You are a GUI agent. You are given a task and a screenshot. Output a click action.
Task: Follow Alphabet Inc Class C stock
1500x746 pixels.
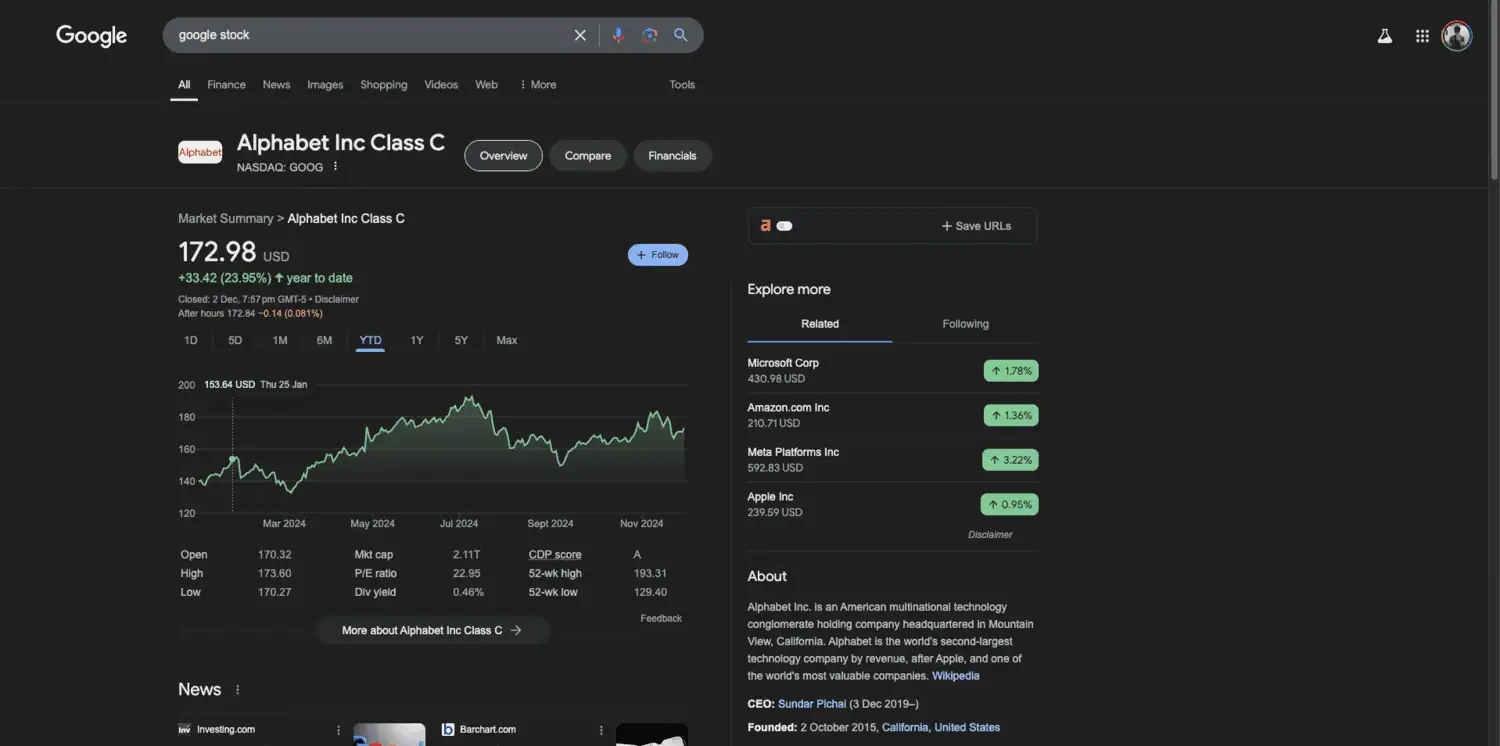pos(658,255)
